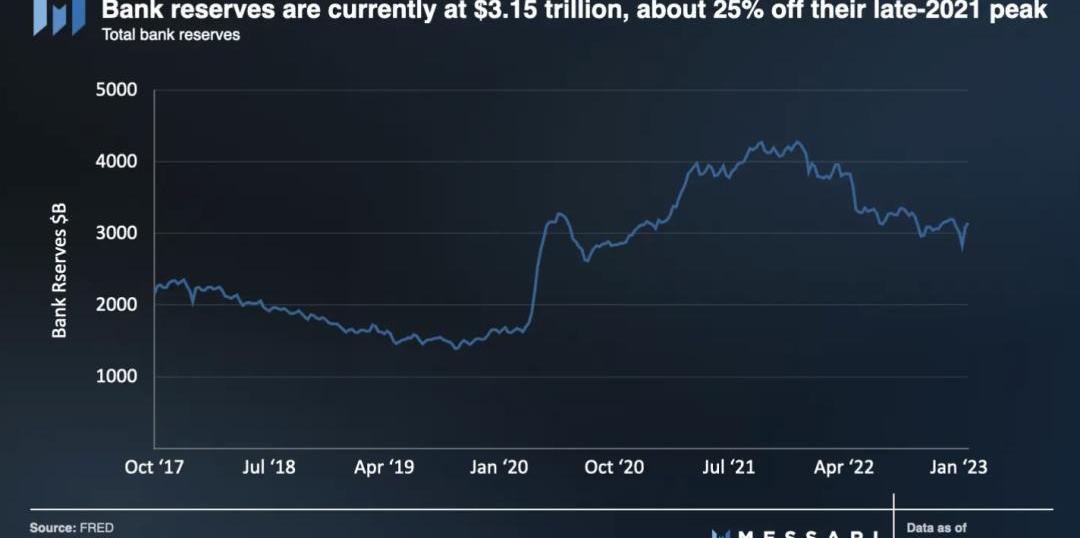The height and width of the screenshot is (538, 1080).
Task: Click the Oct '17 x-axis label
Action: tap(153, 467)
